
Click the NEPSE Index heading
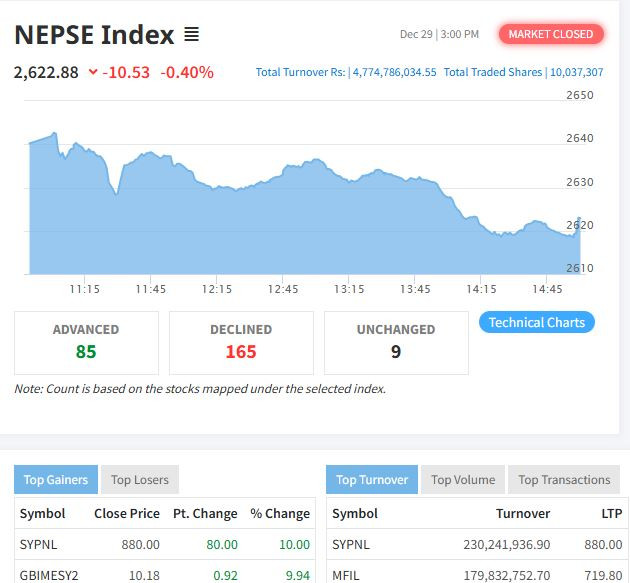click(94, 35)
